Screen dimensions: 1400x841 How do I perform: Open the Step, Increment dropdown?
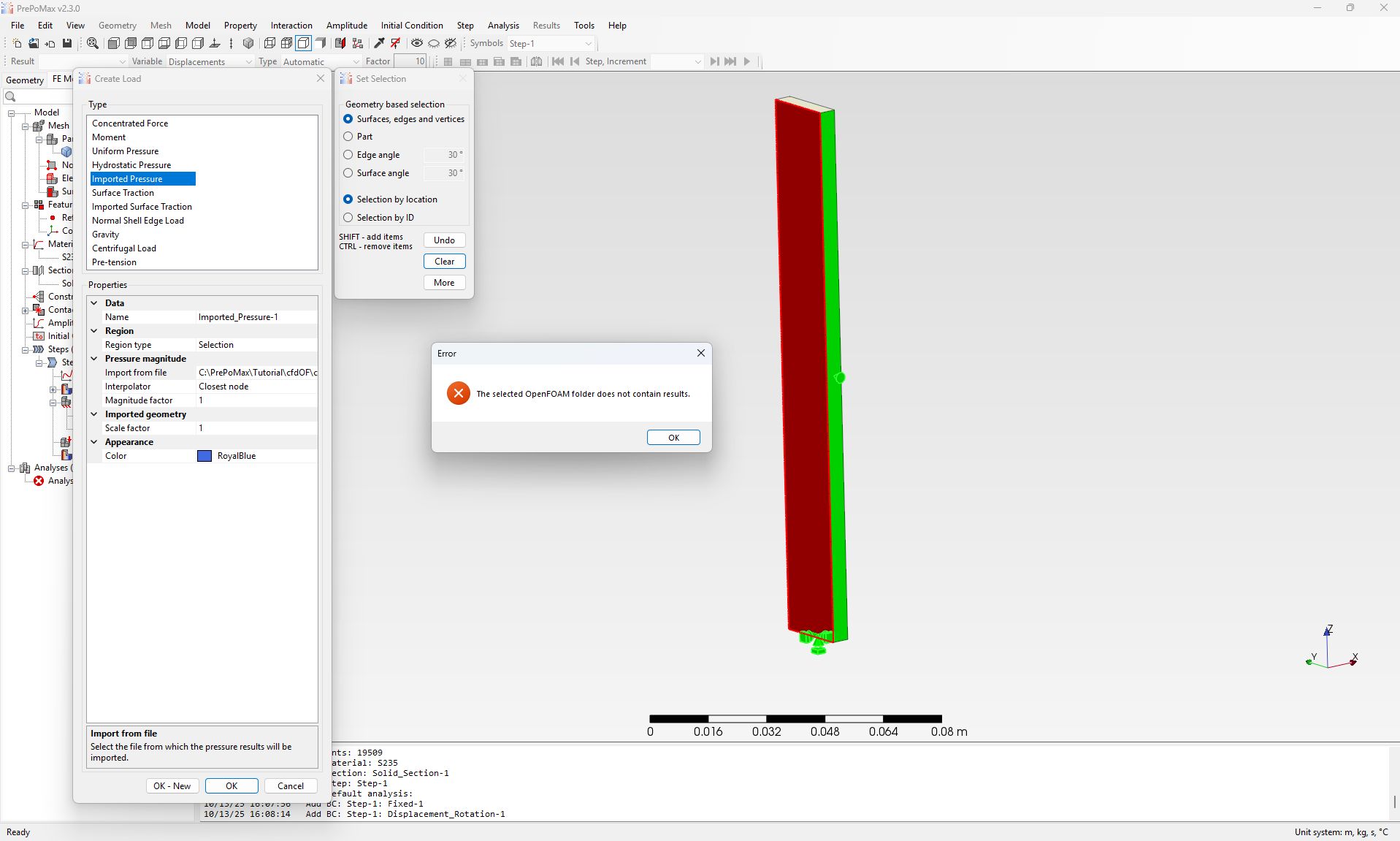pyautogui.click(x=677, y=61)
